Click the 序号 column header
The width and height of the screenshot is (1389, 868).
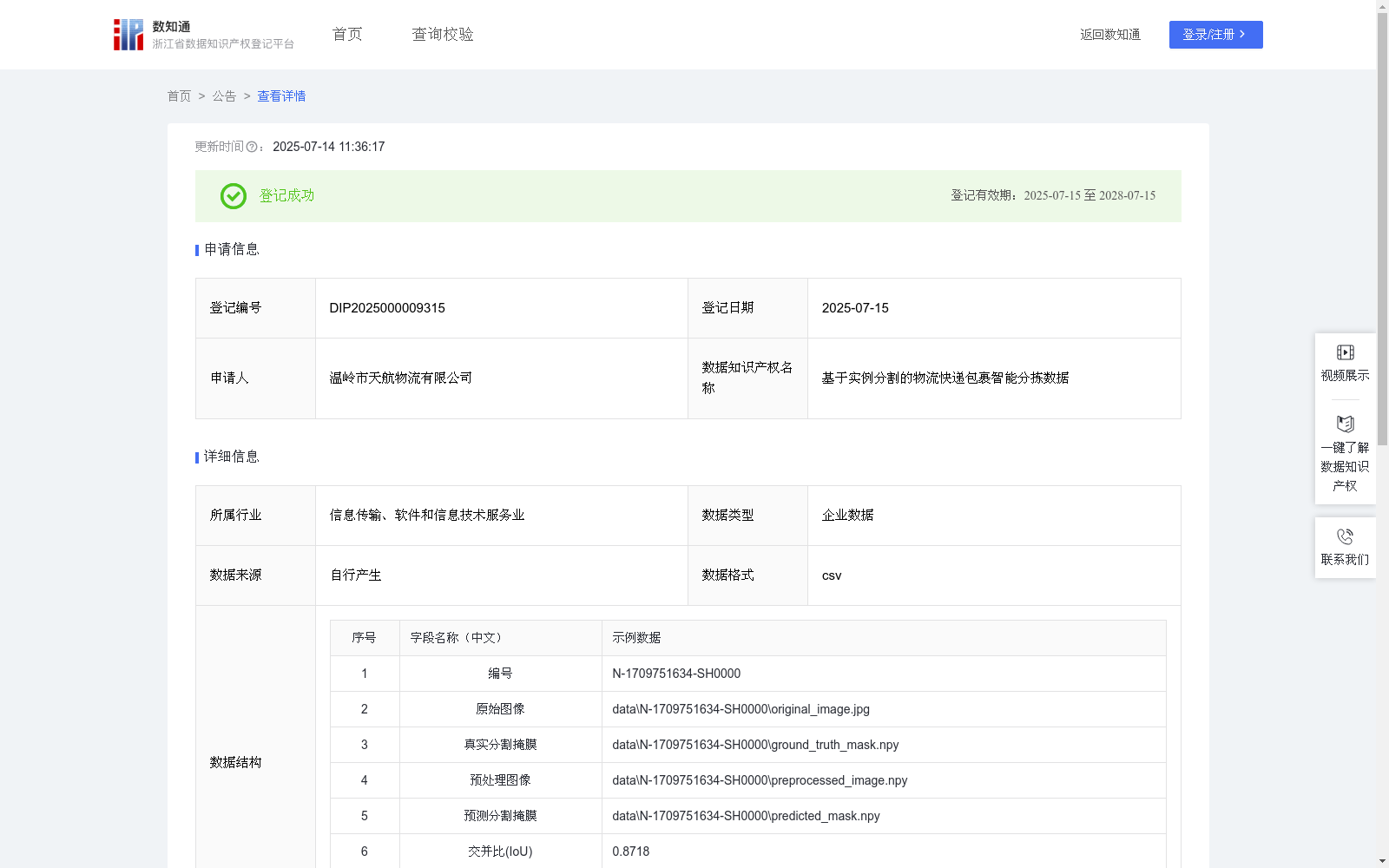point(364,638)
